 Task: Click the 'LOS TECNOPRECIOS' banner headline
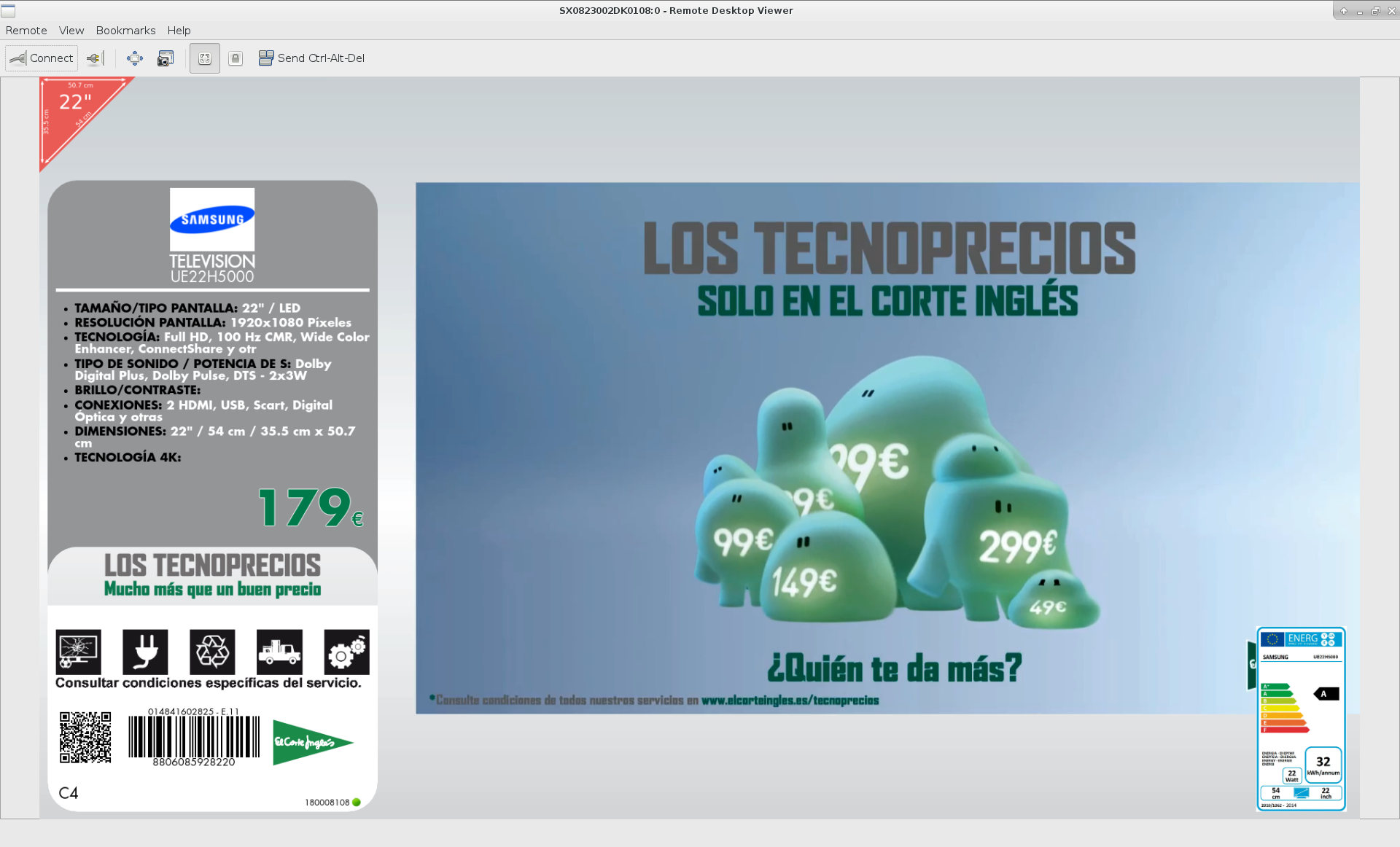tap(890, 248)
